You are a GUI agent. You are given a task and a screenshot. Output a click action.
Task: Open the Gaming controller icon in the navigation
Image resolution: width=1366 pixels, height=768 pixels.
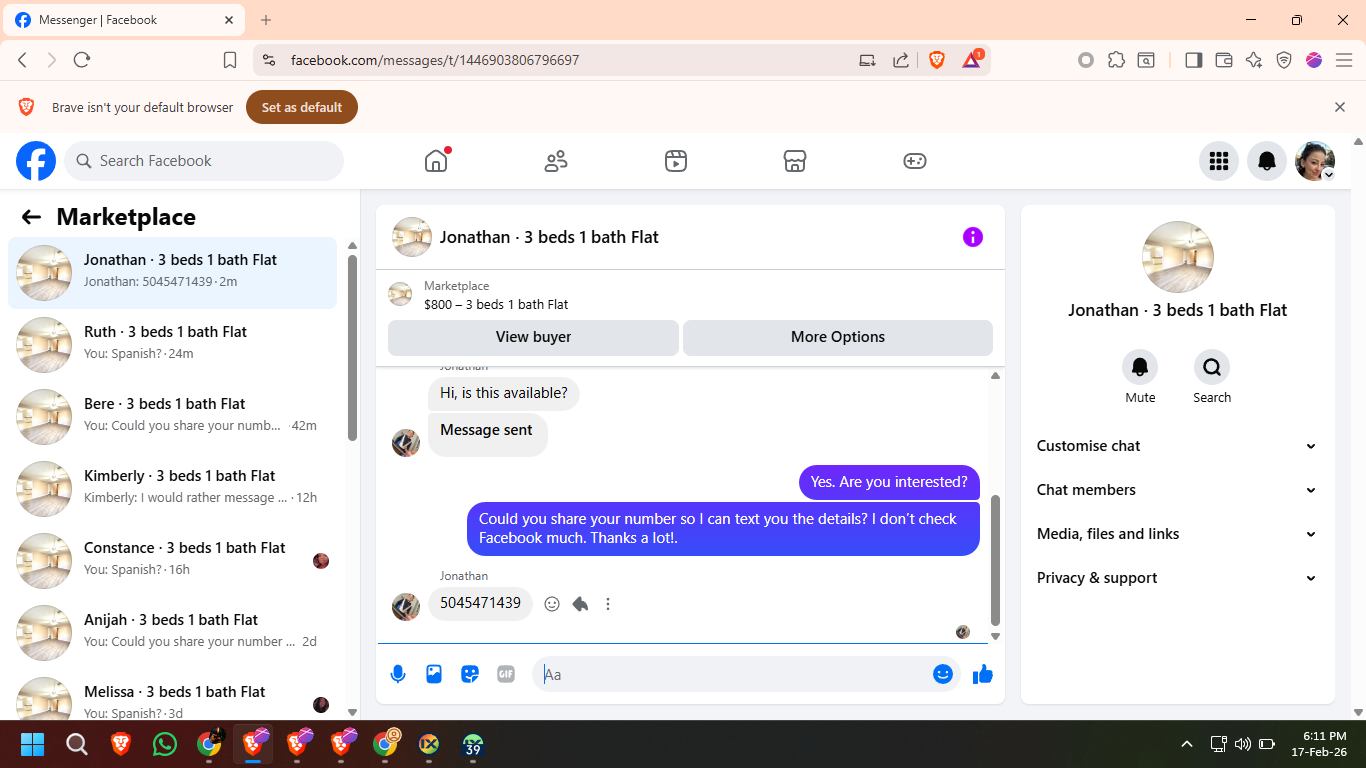tap(915, 161)
